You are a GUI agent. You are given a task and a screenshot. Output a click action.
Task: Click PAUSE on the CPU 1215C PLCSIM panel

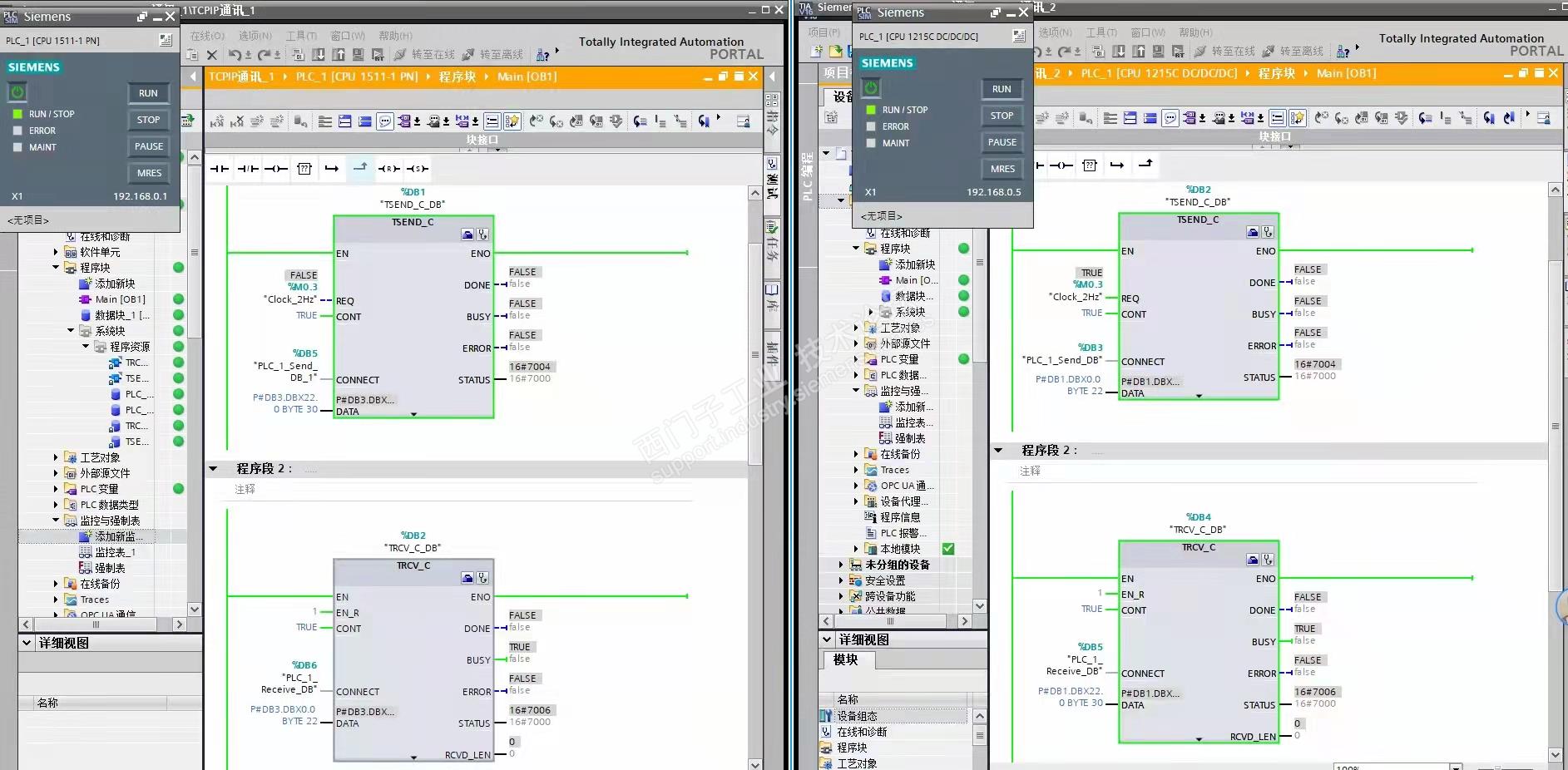(1002, 142)
